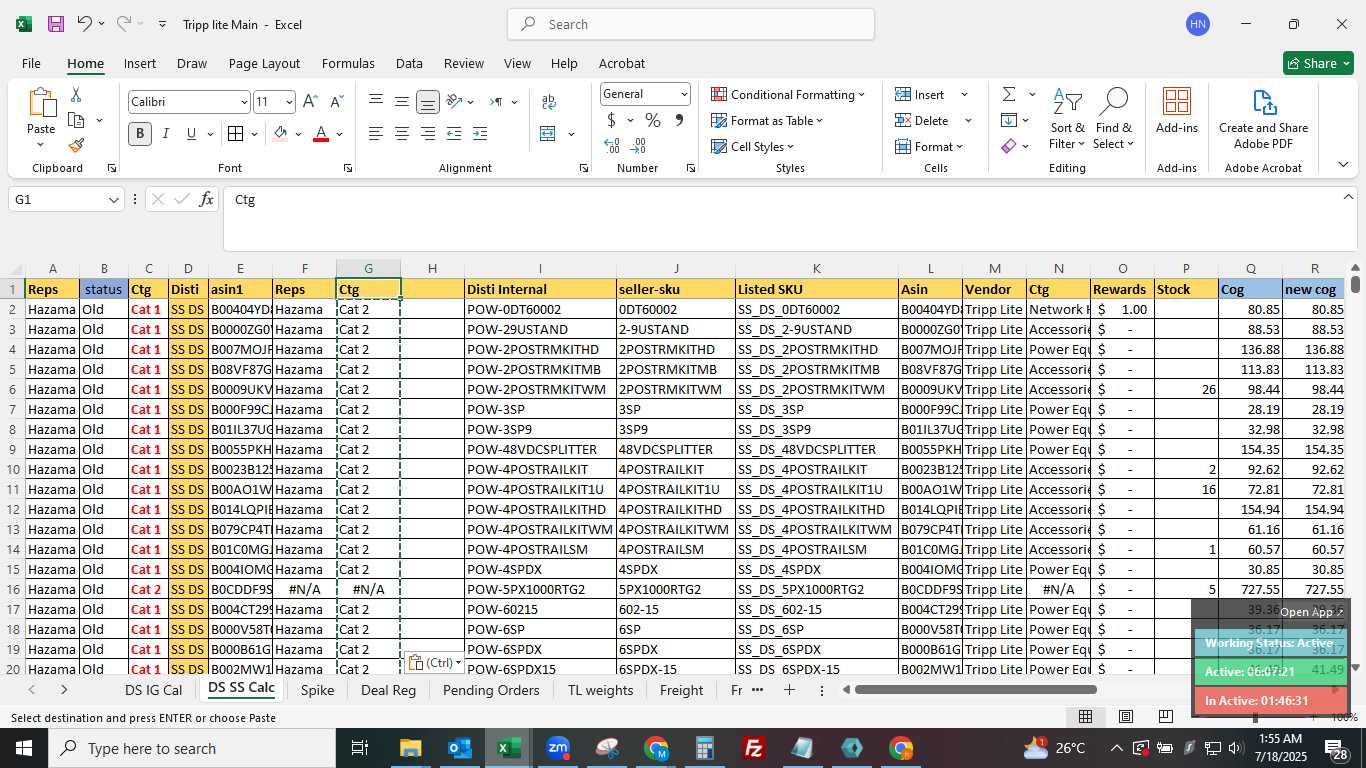The image size is (1366, 768).
Task: Click the Clear eraser icon
Action: click(x=1008, y=146)
